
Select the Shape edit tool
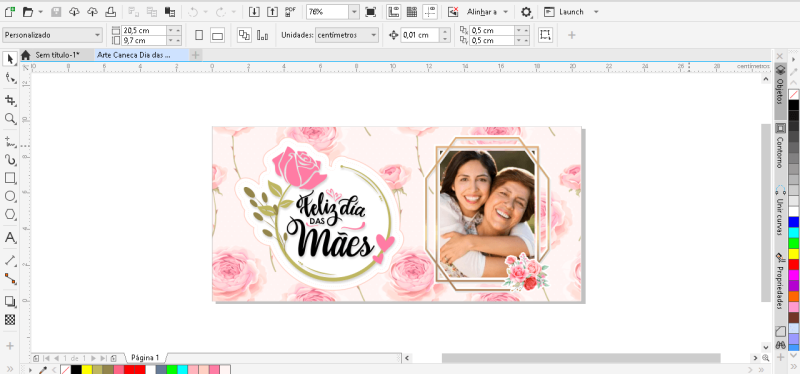[10, 78]
